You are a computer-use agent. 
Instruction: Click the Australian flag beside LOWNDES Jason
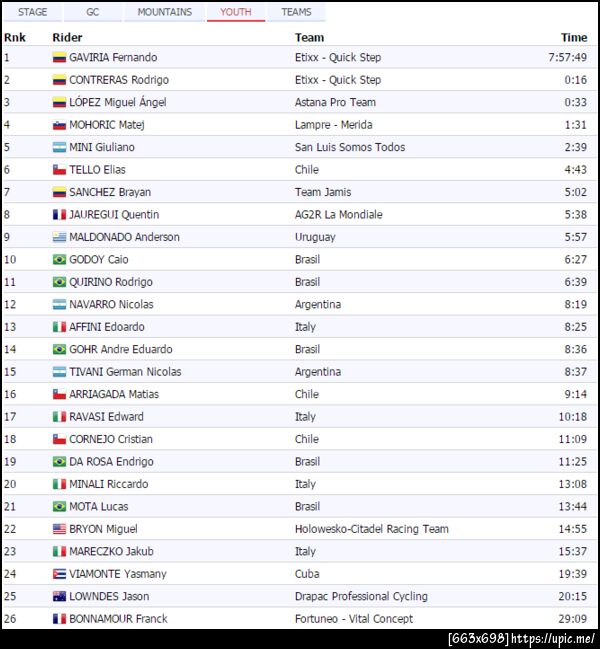pyautogui.click(x=59, y=597)
